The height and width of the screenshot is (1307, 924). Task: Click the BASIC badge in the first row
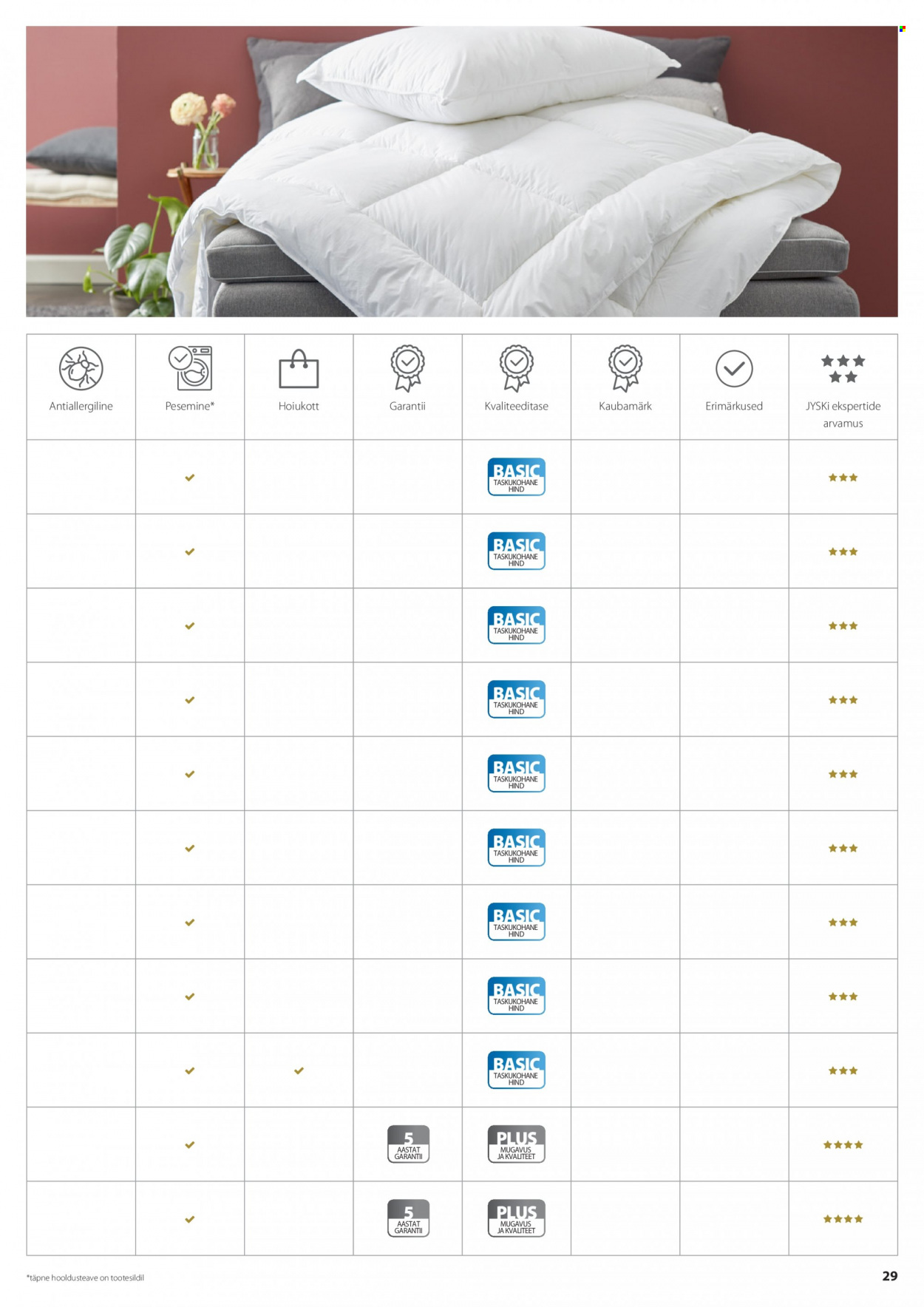pyautogui.click(x=517, y=477)
